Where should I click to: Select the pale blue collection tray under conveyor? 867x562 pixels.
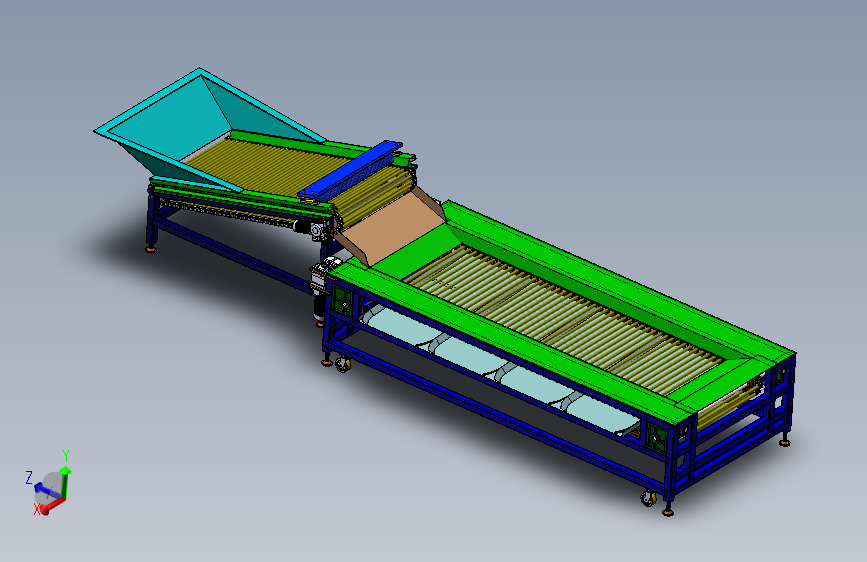[498, 368]
